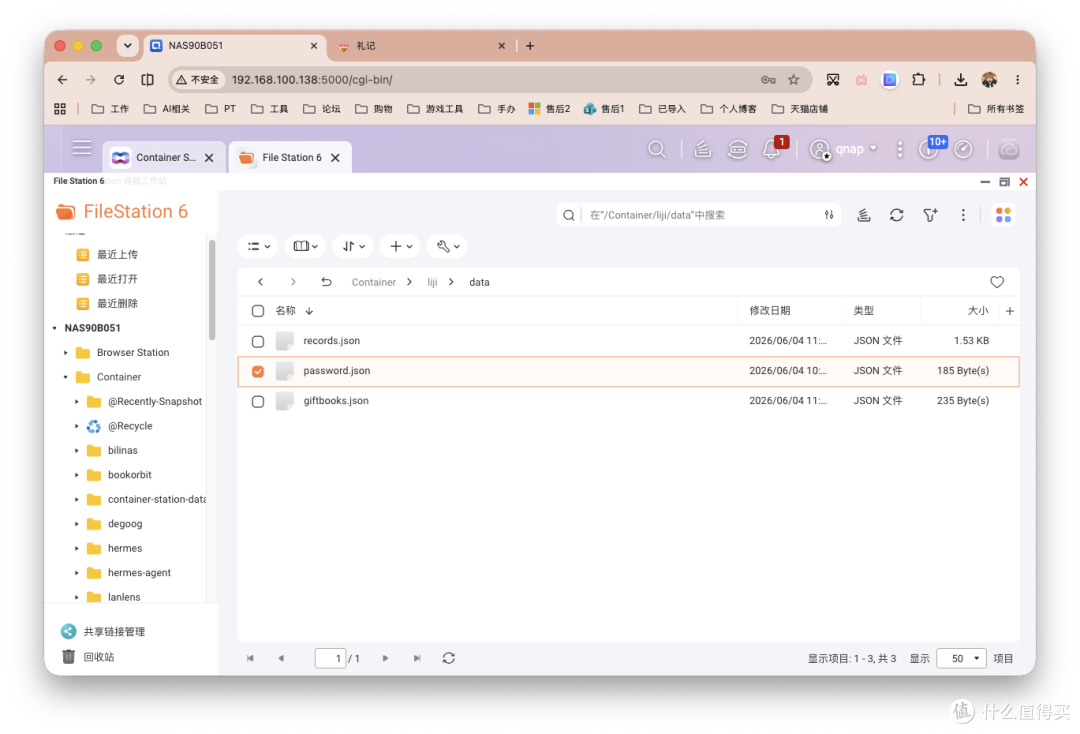Open the QTS main menu hamburger icon

pos(82,147)
